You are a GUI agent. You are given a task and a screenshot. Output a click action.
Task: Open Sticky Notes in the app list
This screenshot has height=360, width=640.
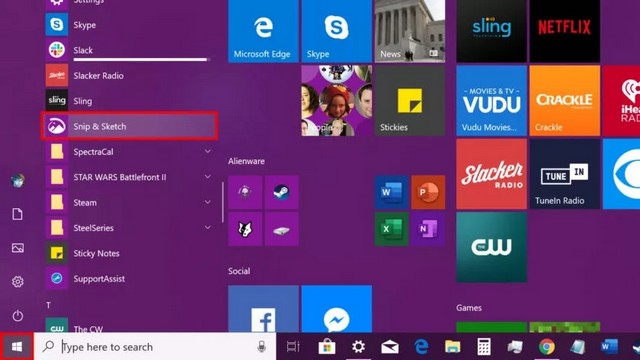pyautogui.click(x=129, y=253)
